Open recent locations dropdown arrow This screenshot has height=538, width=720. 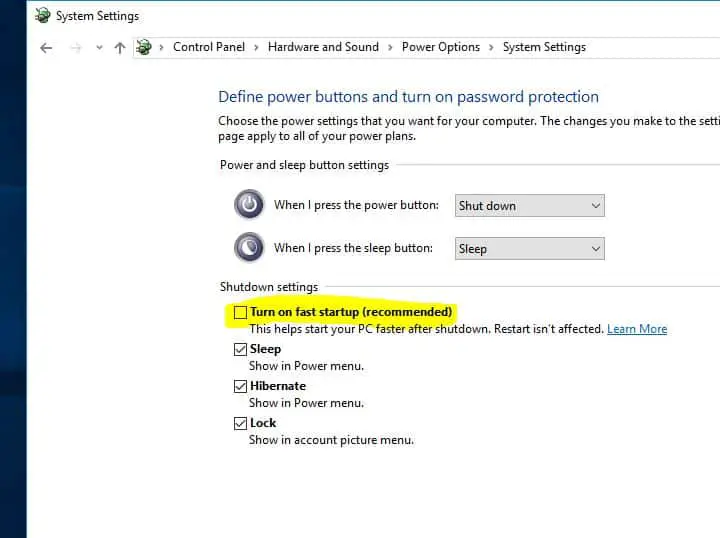(x=98, y=47)
